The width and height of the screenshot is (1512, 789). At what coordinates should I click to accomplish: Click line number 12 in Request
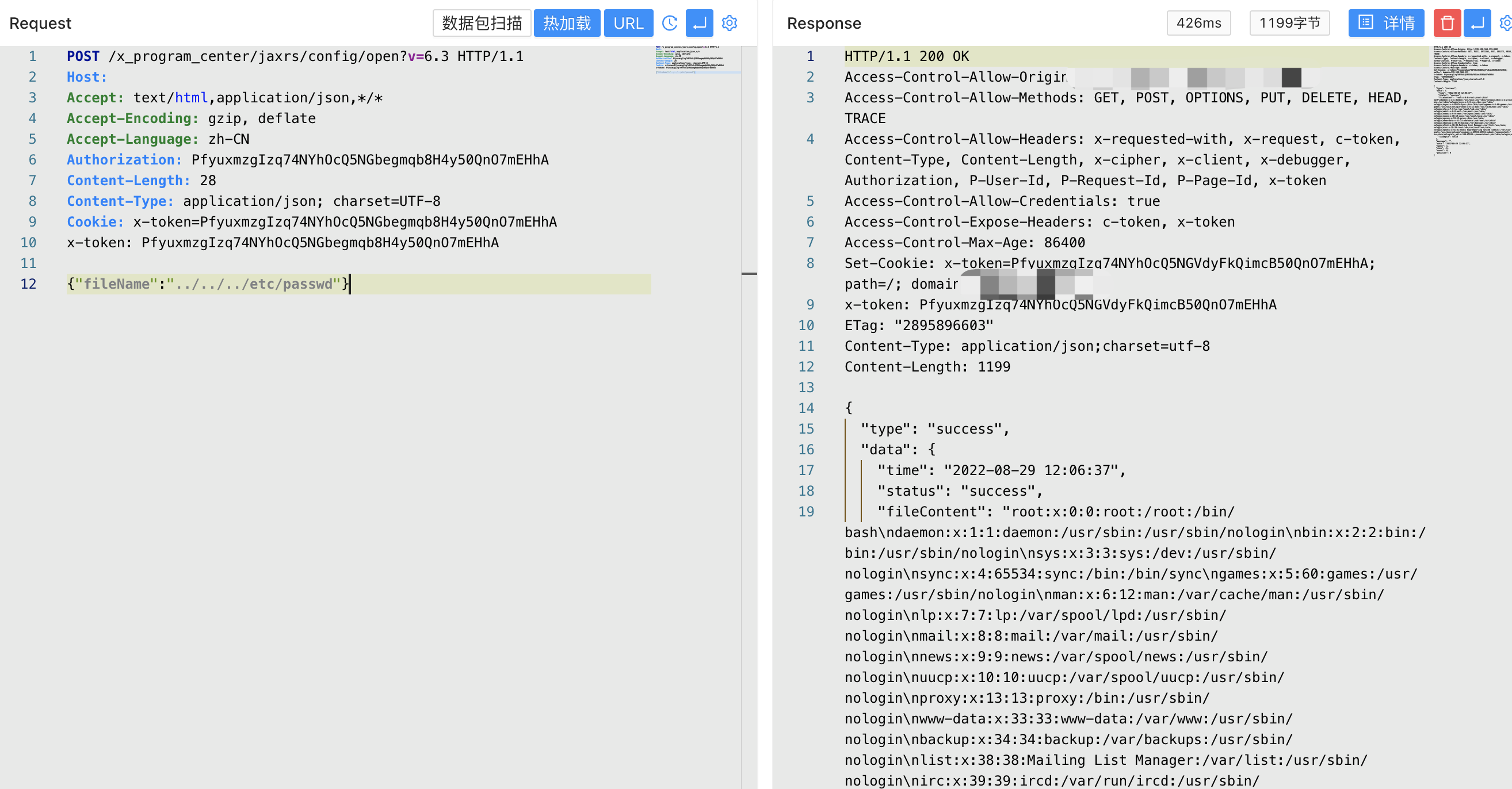pos(28,284)
